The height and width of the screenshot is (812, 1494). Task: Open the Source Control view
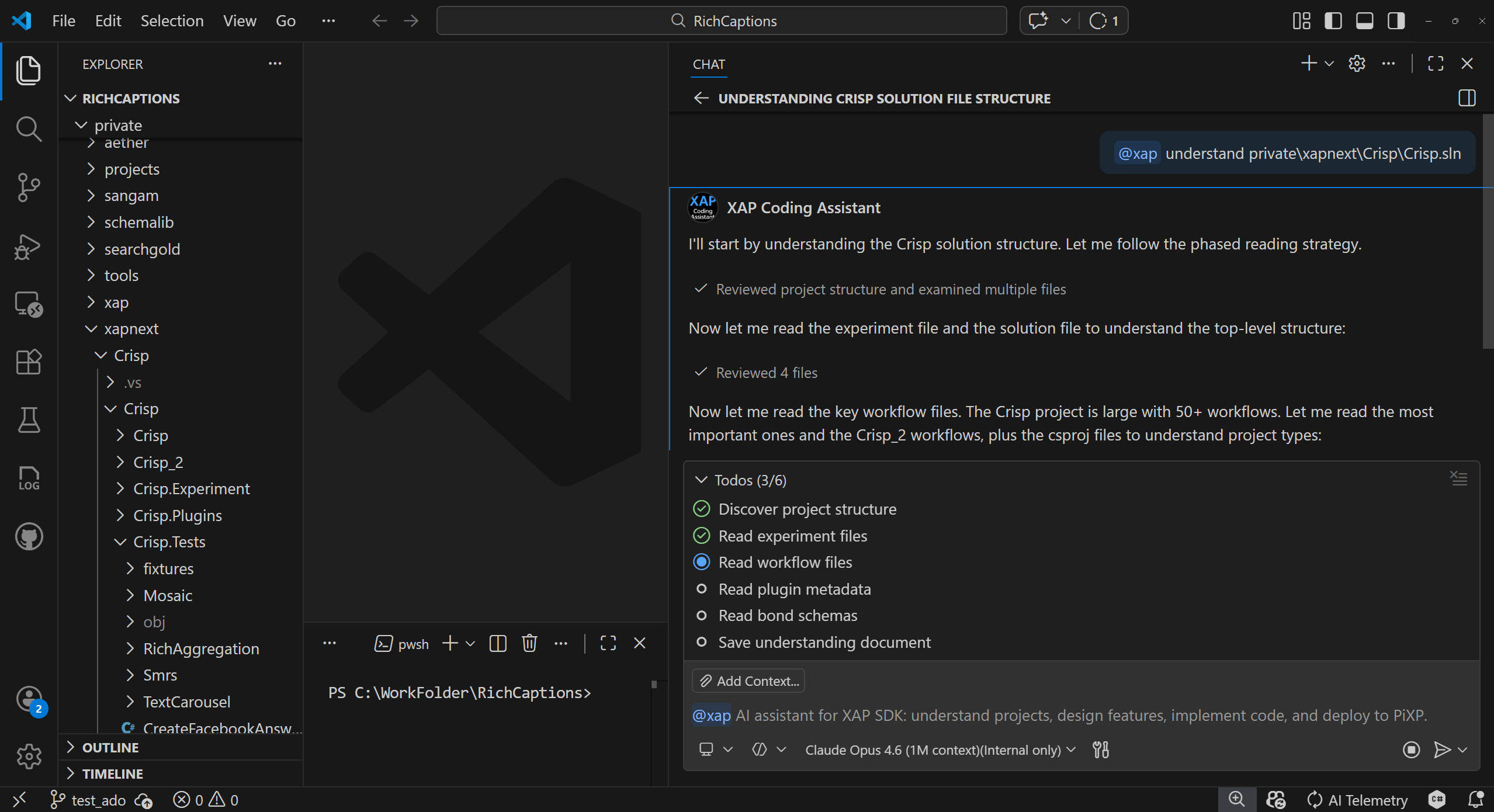click(28, 187)
